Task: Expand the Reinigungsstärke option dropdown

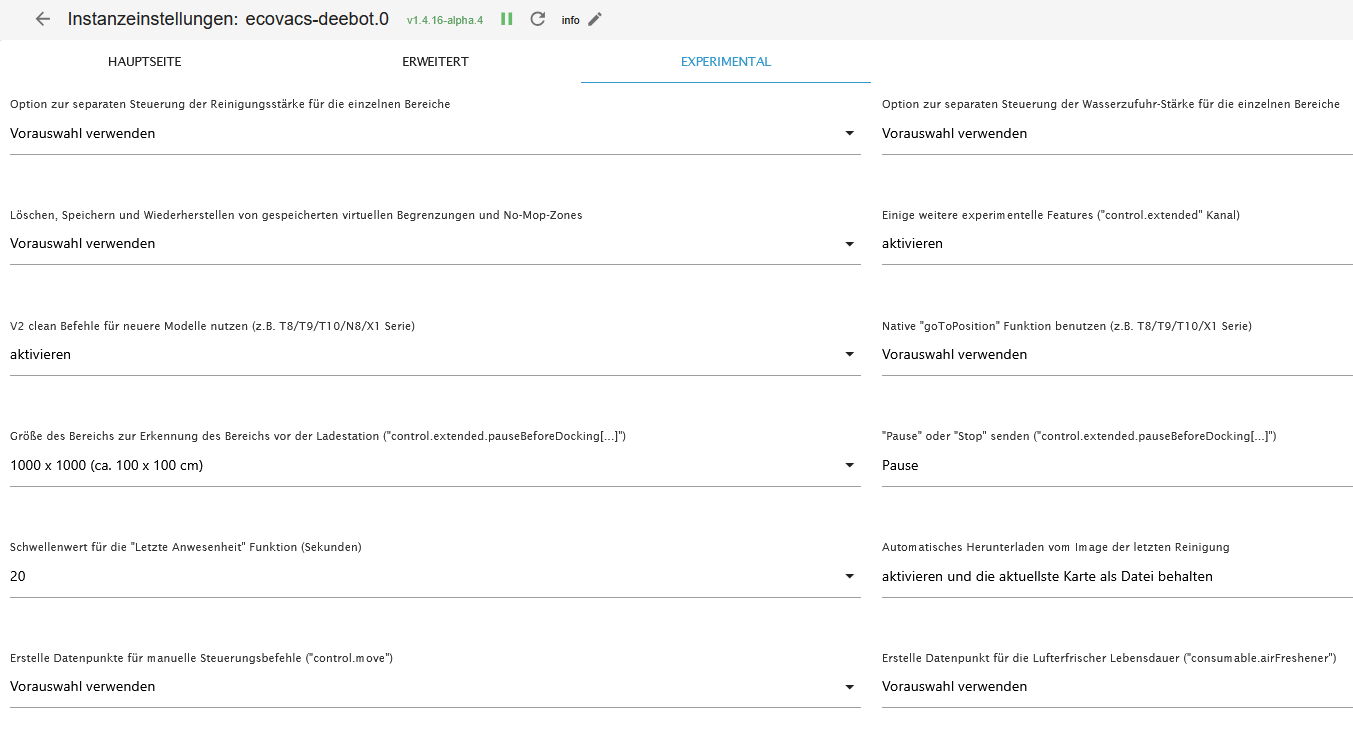Action: click(x=849, y=134)
